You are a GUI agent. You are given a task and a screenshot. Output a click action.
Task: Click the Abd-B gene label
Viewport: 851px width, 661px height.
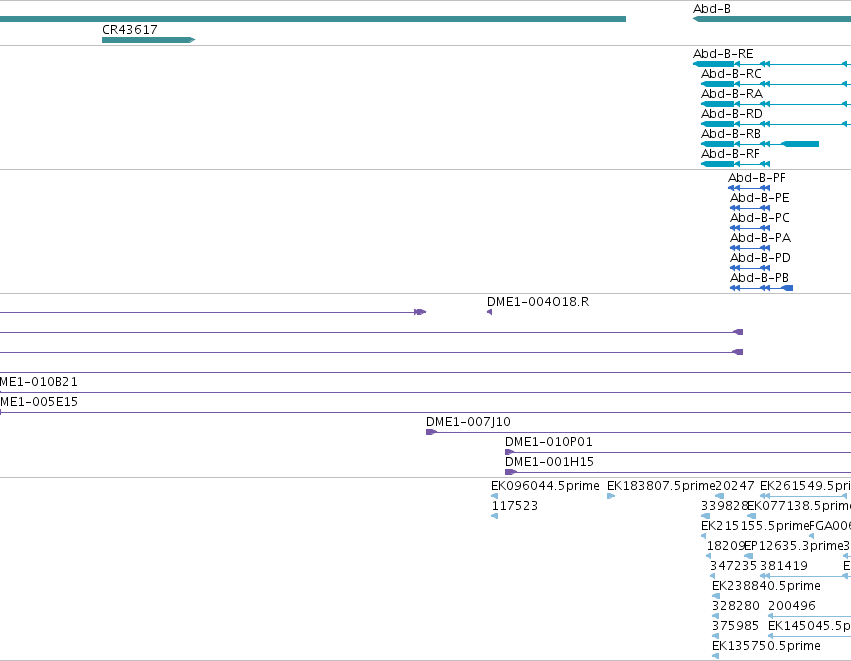pyautogui.click(x=712, y=9)
